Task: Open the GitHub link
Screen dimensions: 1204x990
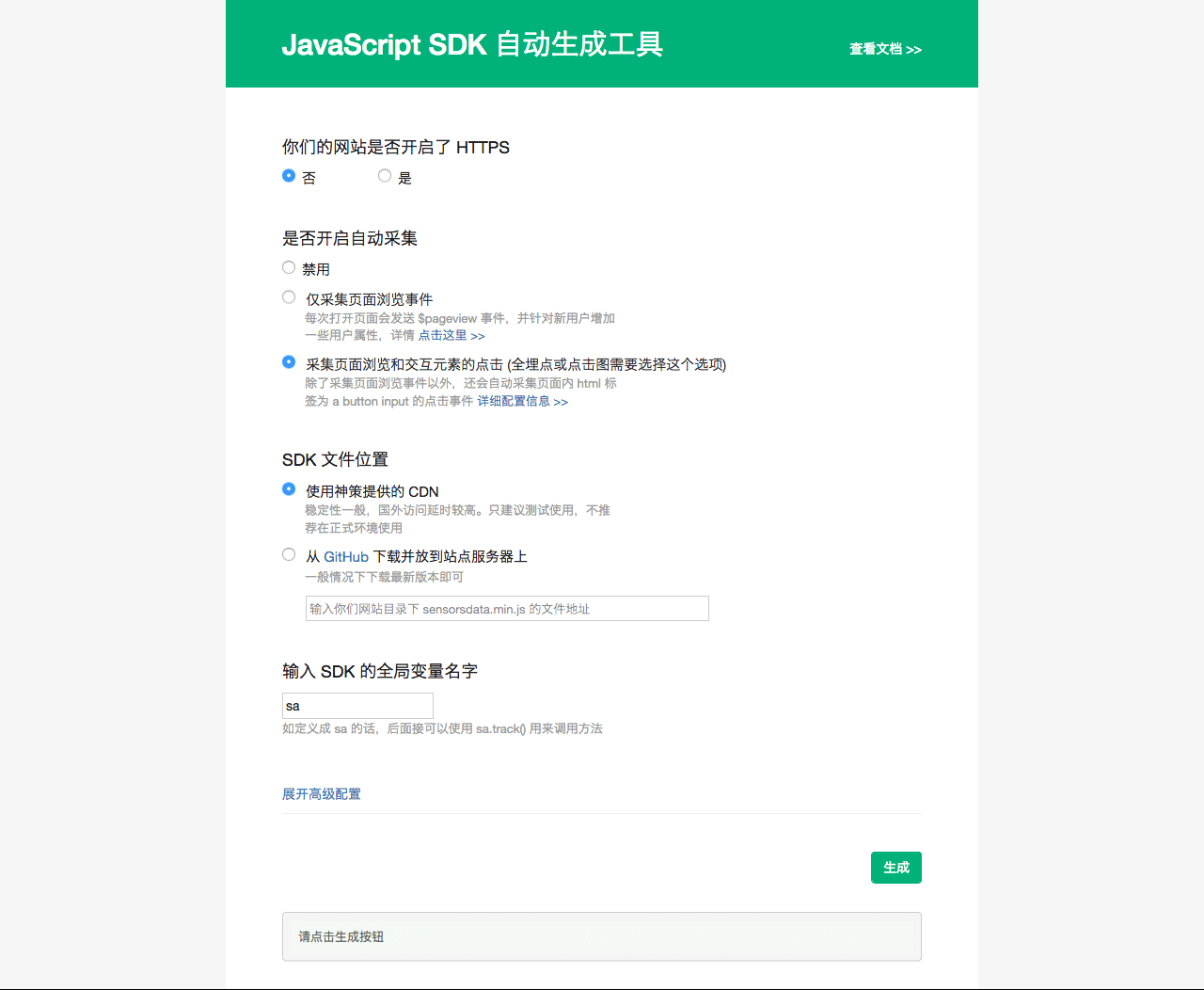Action: coord(346,557)
